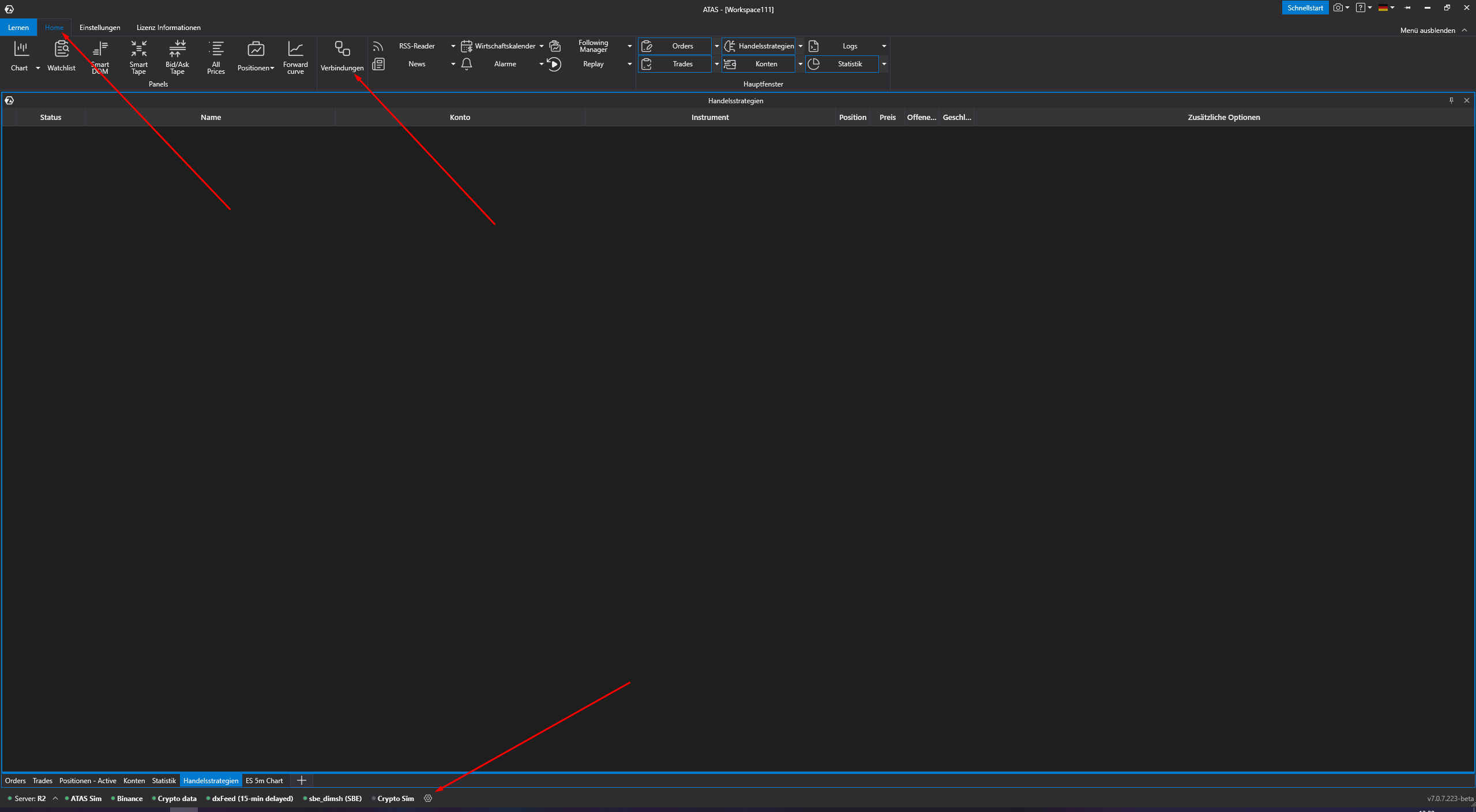Screen dimensions: 1476x812
Task: Click the Schnellstart button
Action: (x=1305, y=8)
